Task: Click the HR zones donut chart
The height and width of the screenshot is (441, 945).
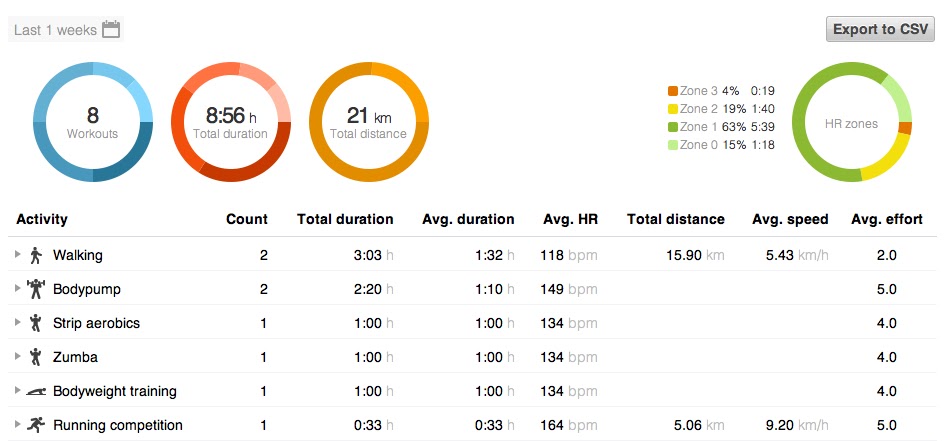Action: coord(851,122)
